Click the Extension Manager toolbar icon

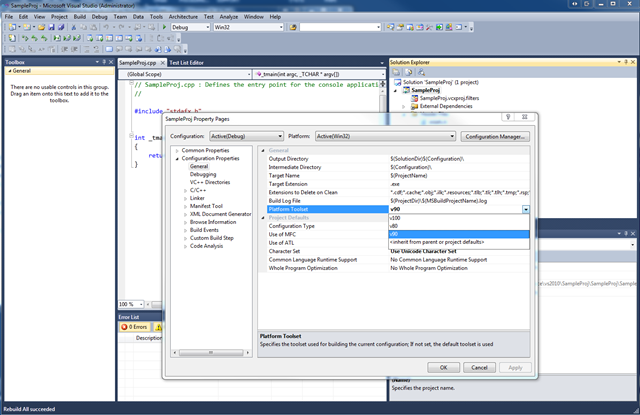pyautogui.click(x=449, y=27)
